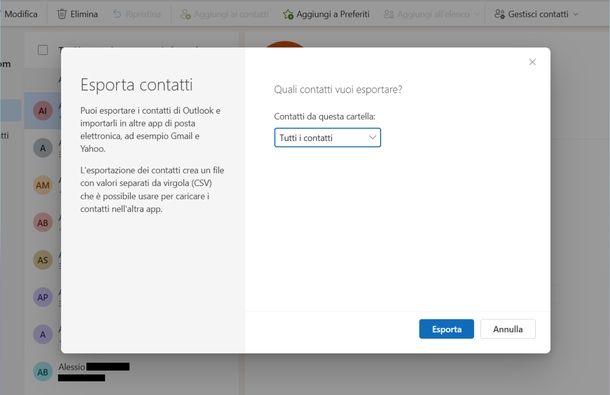
Task: Open the Tutti i contatti dropdown
Action: point(327,138)
